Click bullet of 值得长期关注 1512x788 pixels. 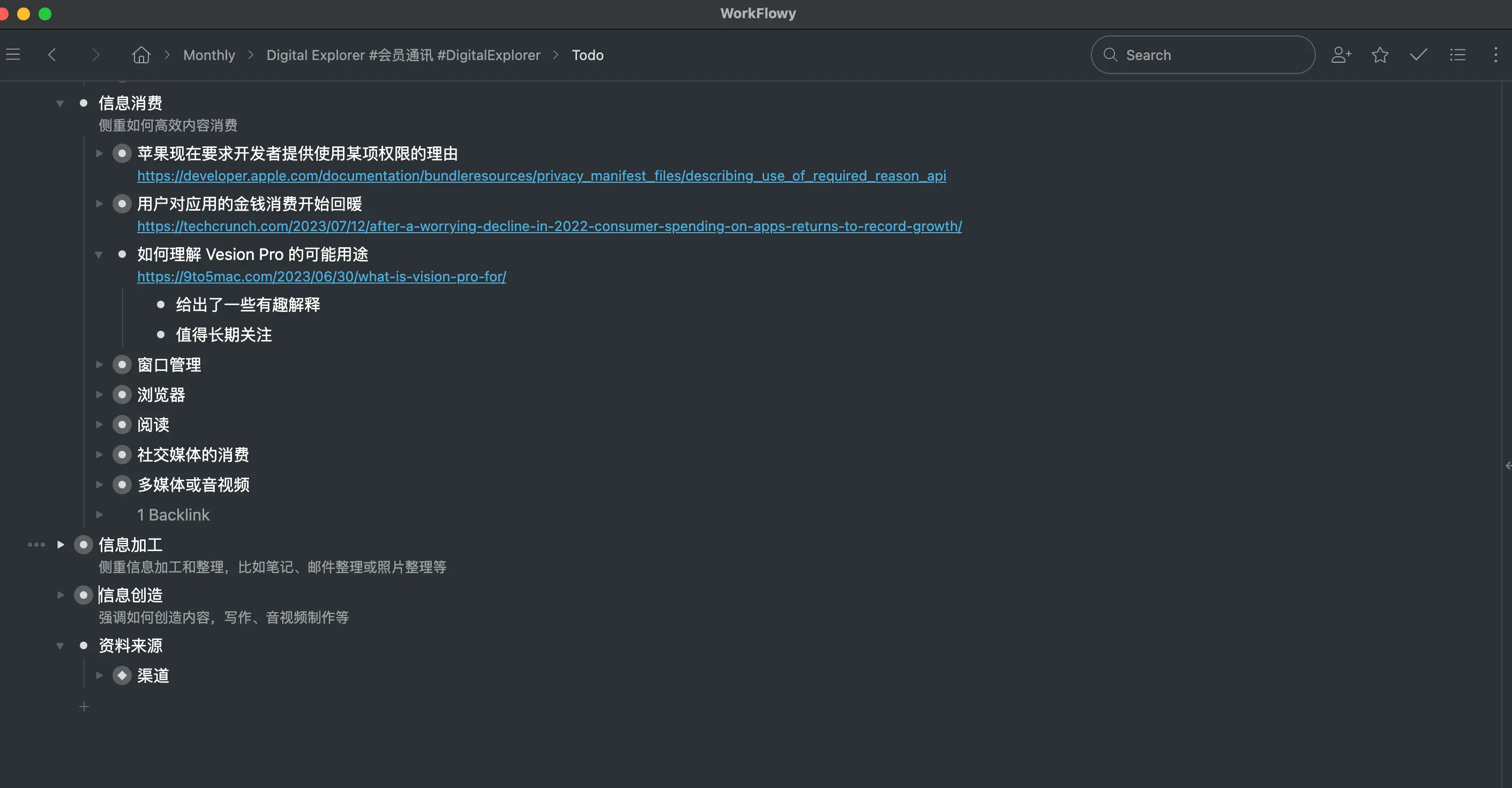(x=161, y=334)
